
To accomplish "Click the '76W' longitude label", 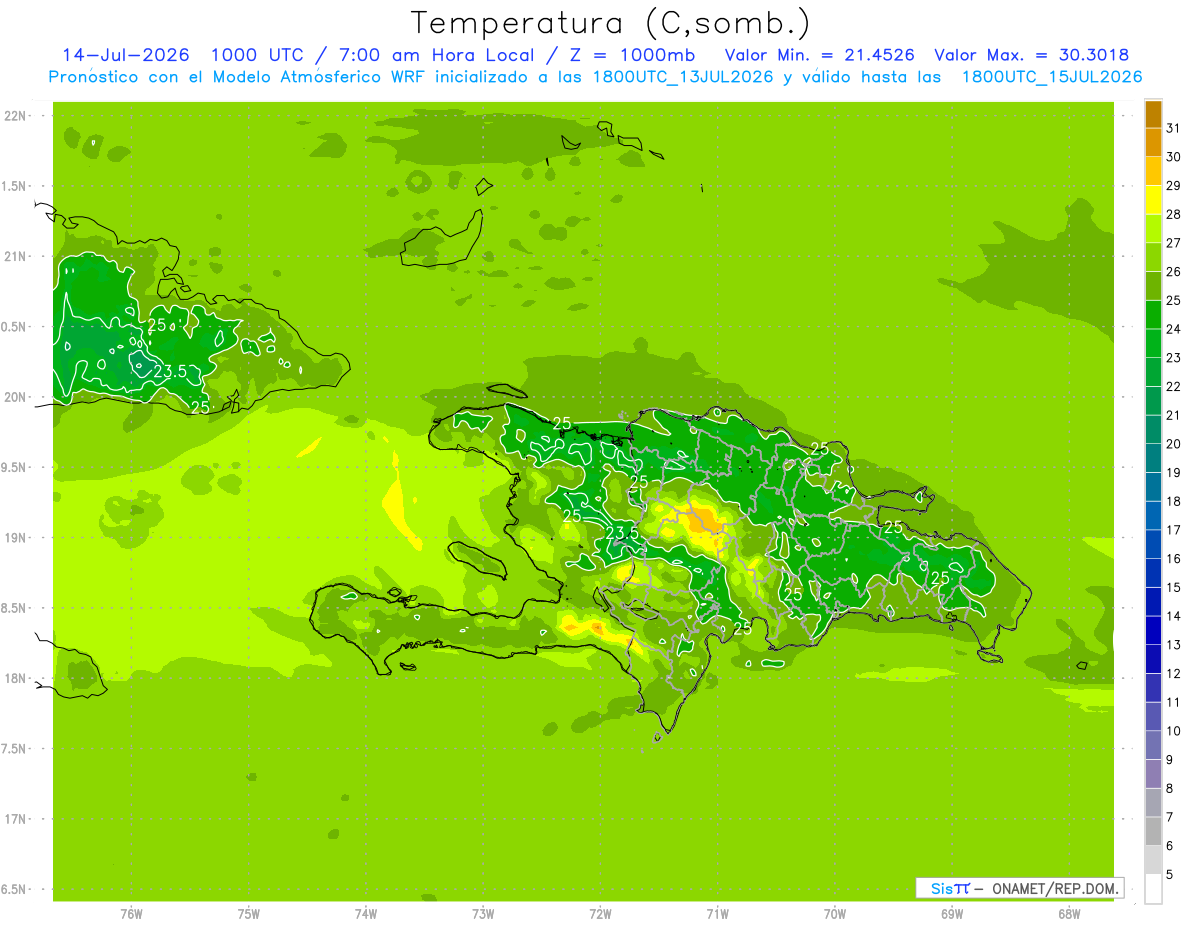I will point(131,914).
